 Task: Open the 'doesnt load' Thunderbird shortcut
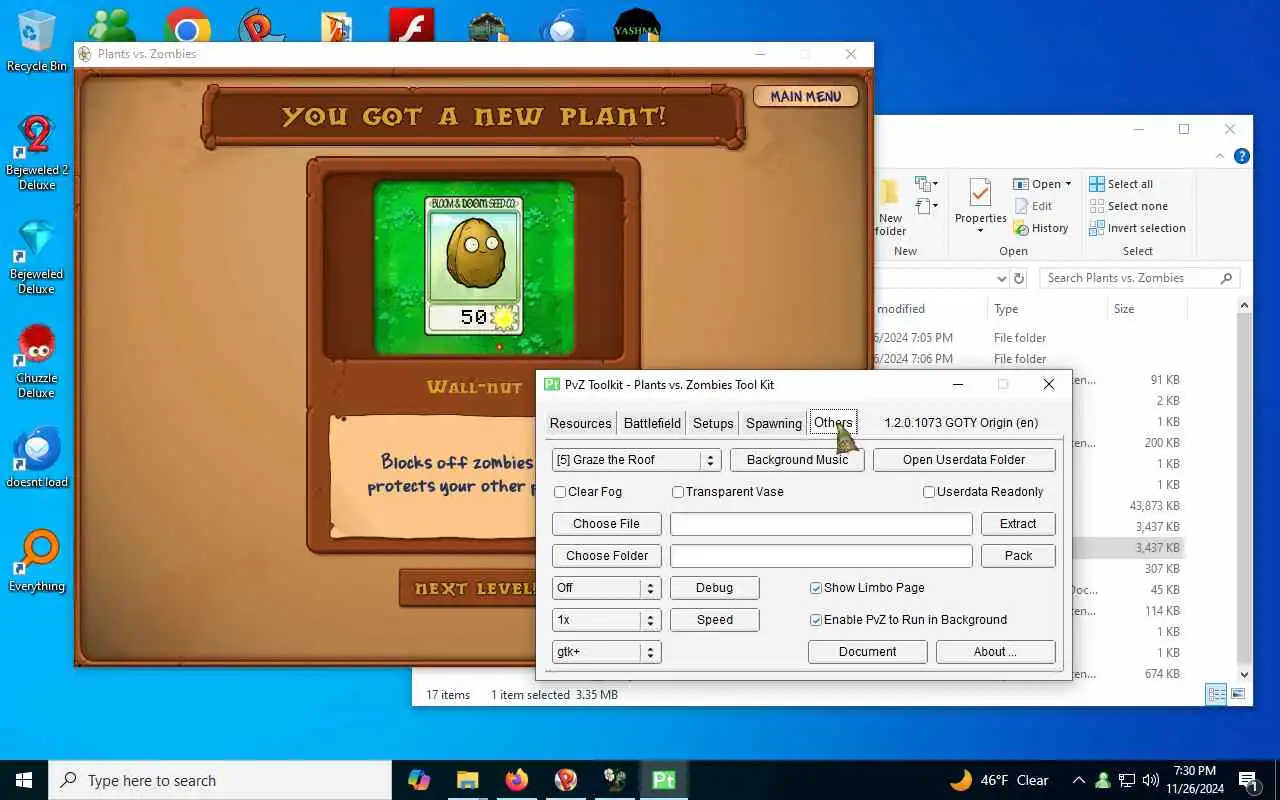(x=37, y=457)
